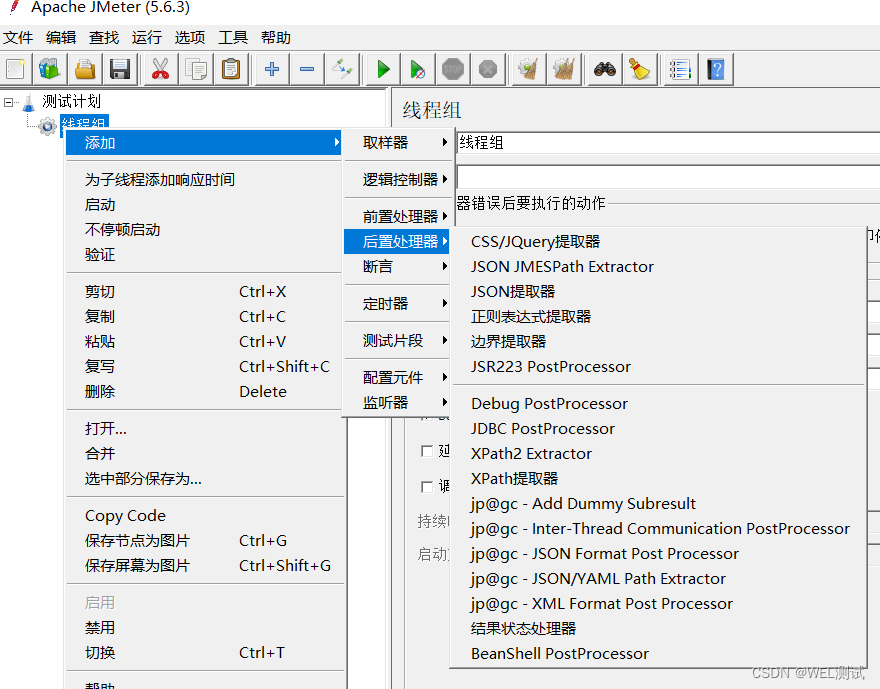880x689 pixels.
Task: Click the Expand all plus icon
Action: (272, 69)
